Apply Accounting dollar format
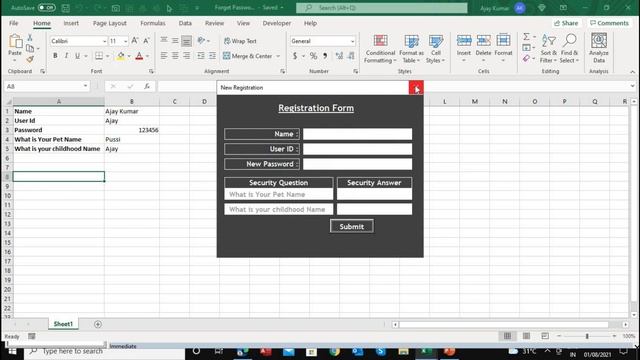This screenshot has width=640, height=360. pos(295,56)
